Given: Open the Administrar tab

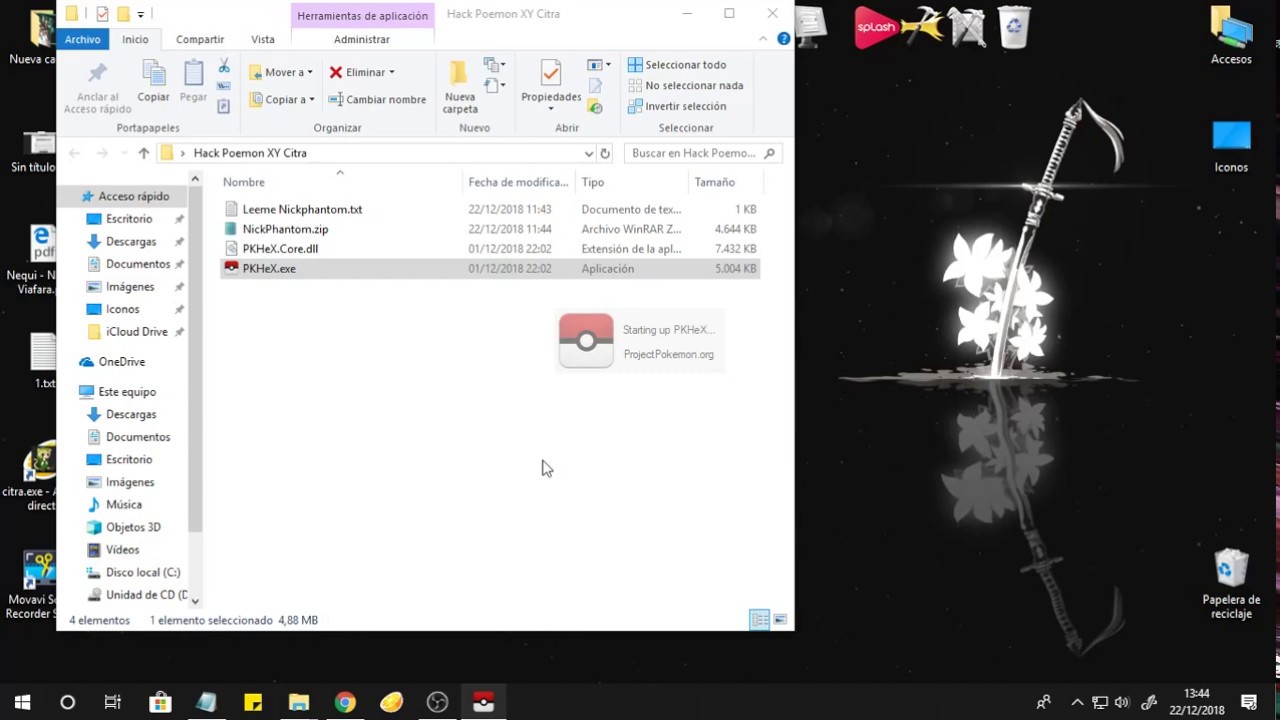Looking at the screenshot, I should [x=362, y=39].
